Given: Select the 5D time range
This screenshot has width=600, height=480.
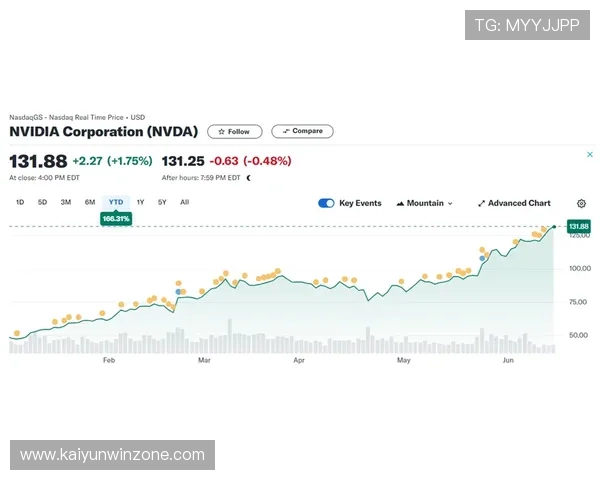Looking at the screenshot, I should pos(42,202).
